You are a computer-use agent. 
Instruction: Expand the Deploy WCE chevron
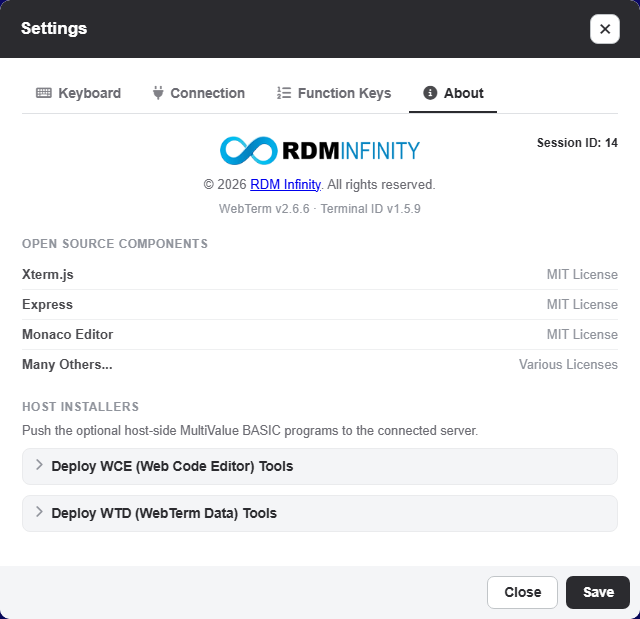click(x=39, y=465)
